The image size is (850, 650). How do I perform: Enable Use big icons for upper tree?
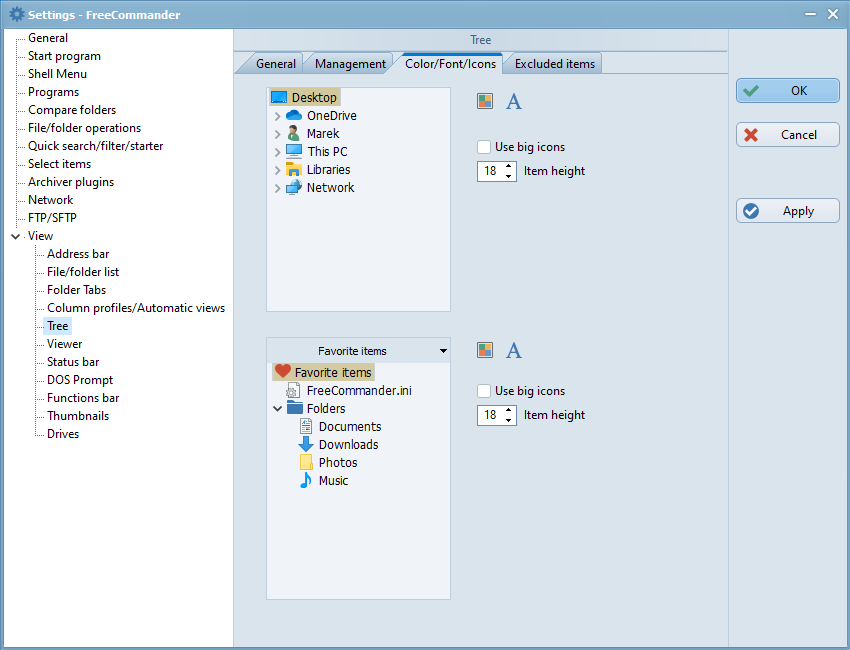485,147
